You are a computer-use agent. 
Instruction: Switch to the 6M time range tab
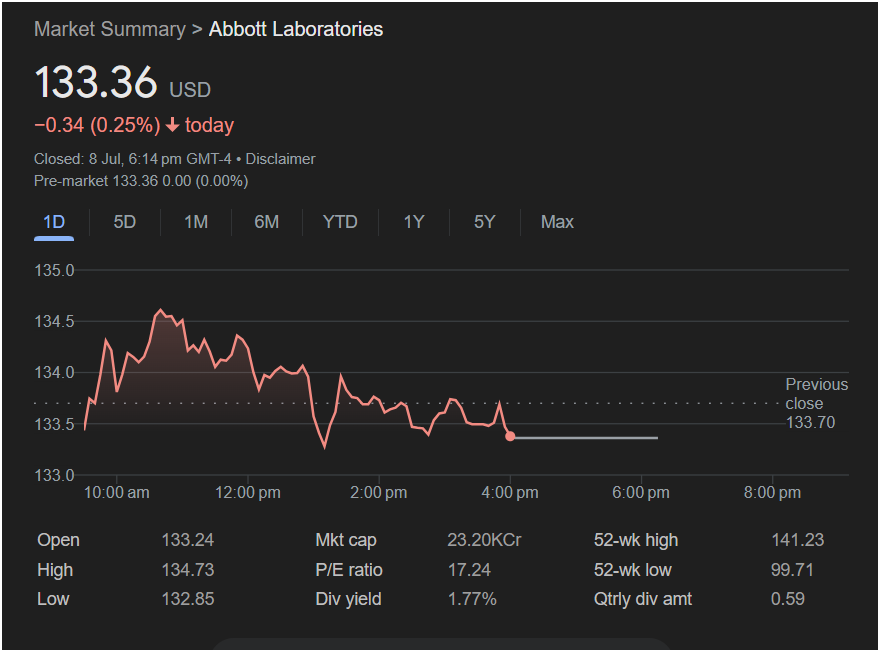pyautogui.click(x=267, y=222)
